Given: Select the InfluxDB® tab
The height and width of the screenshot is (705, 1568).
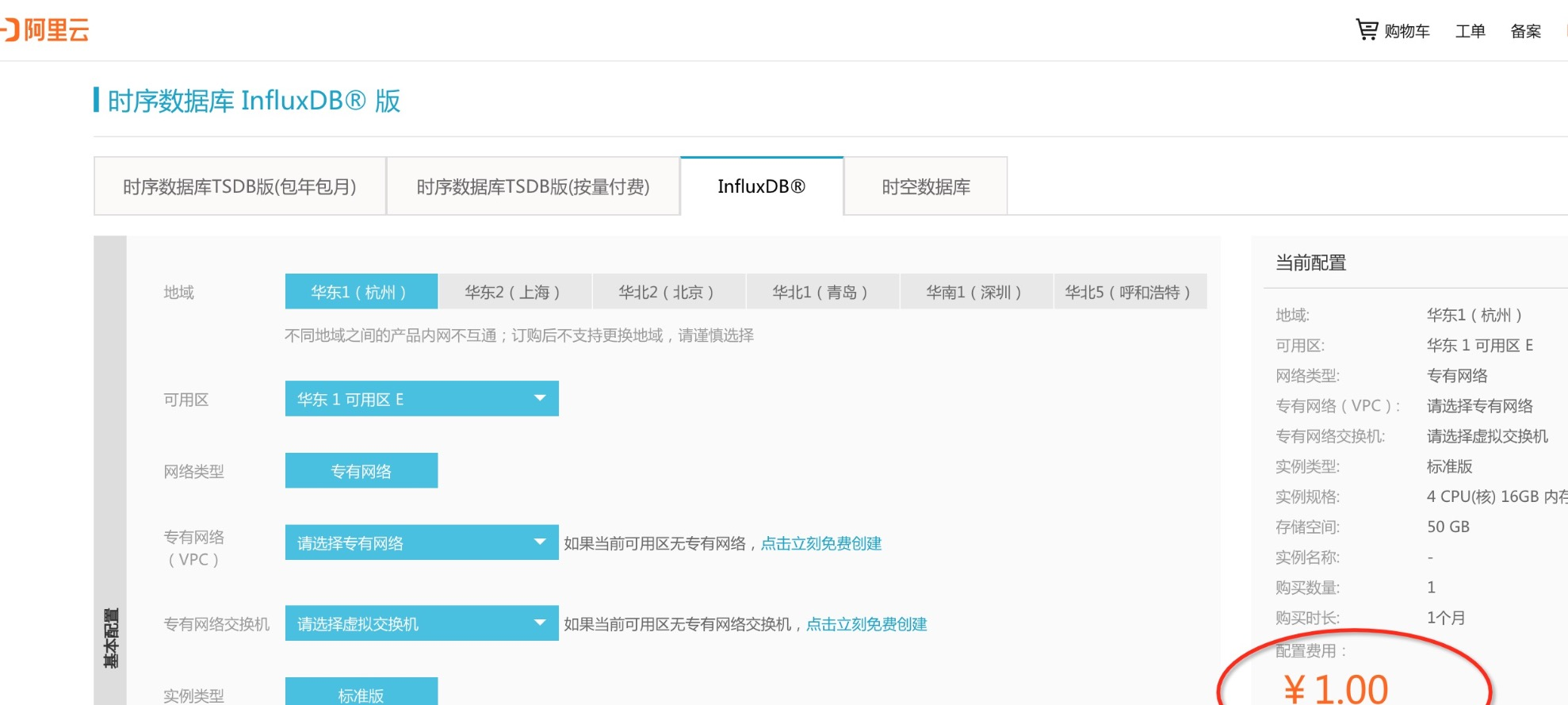Looking at the screenshot, I should point(762,186).
